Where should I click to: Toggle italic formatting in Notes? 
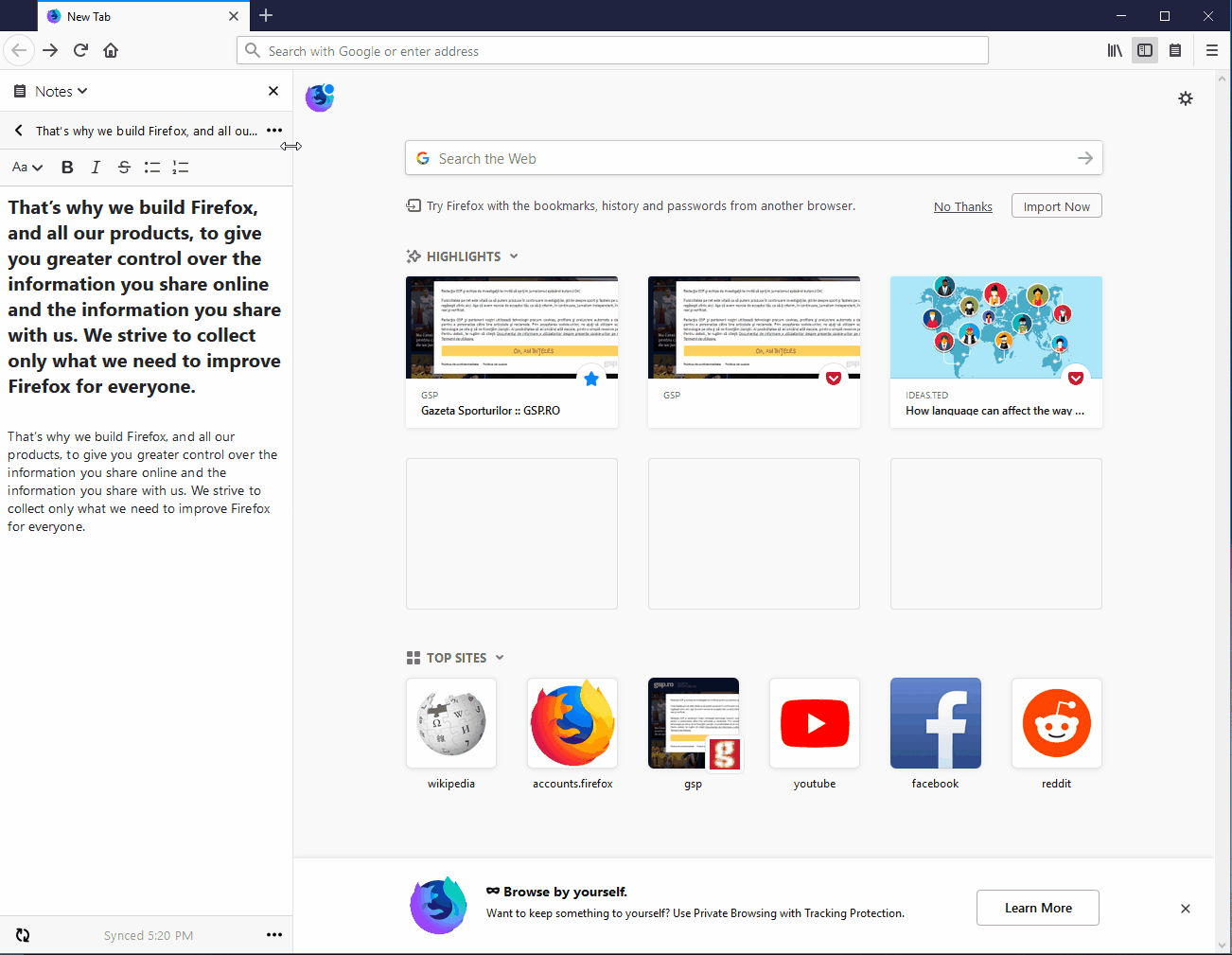[x=96, y=167]
